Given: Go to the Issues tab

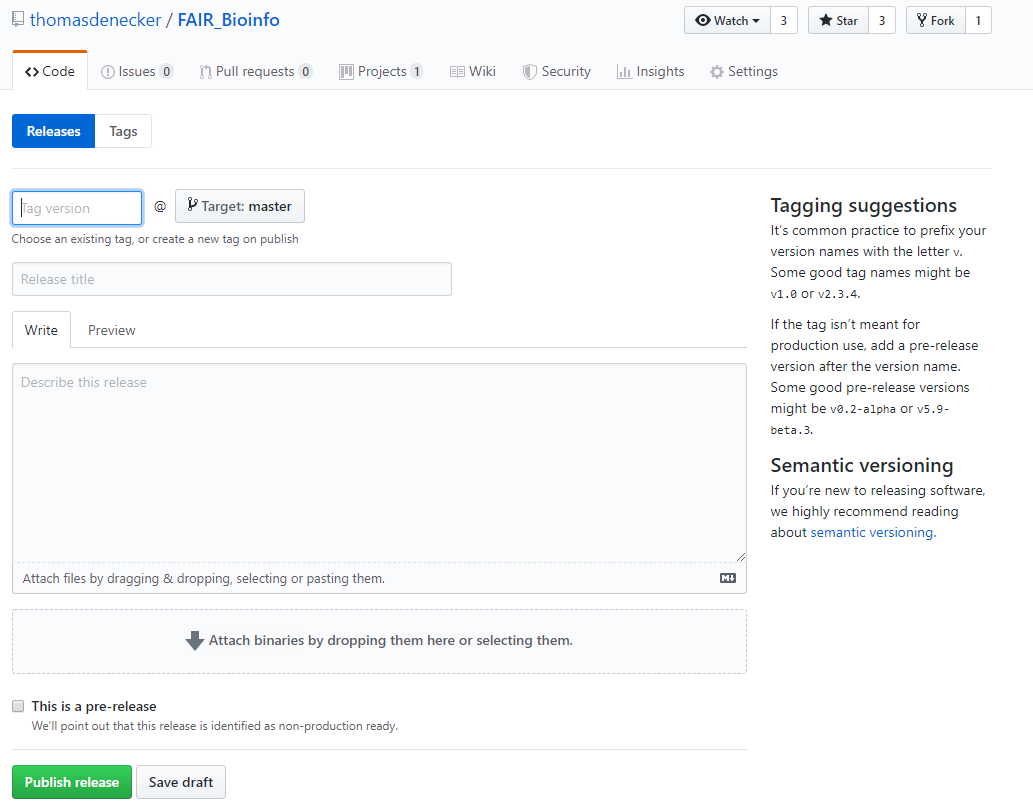Looking at the screenshot, I should [137, 71].
